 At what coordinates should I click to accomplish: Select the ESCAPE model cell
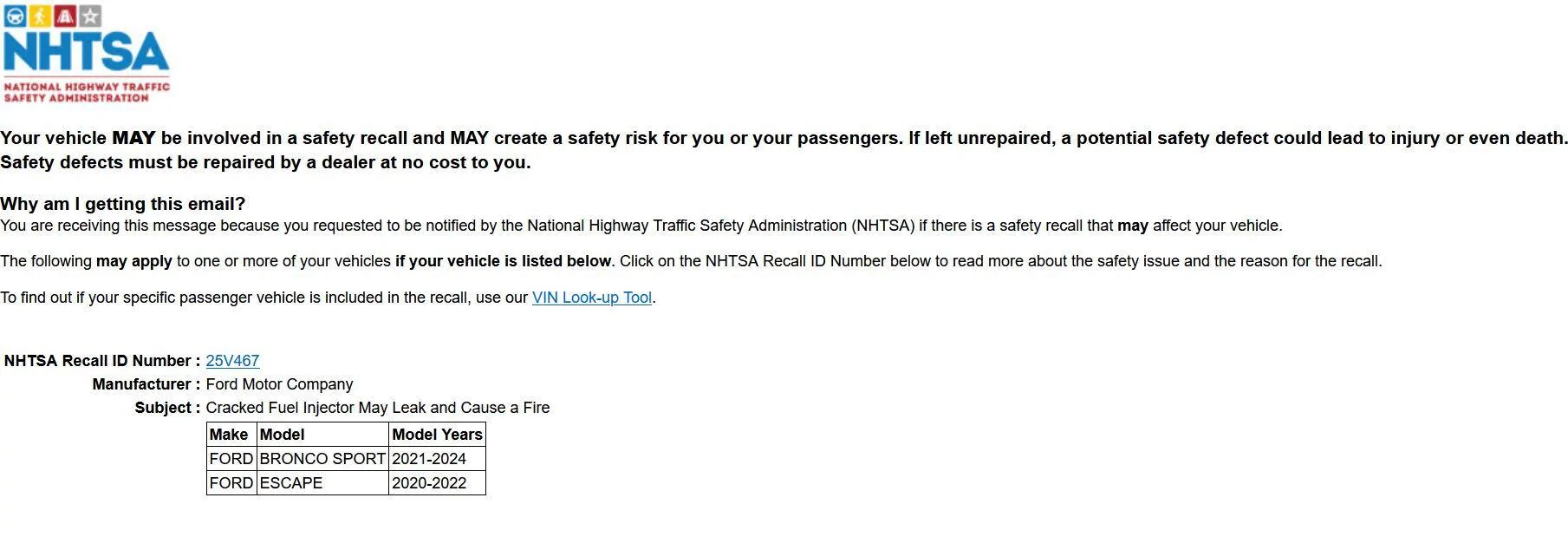[x=291, y=483]
